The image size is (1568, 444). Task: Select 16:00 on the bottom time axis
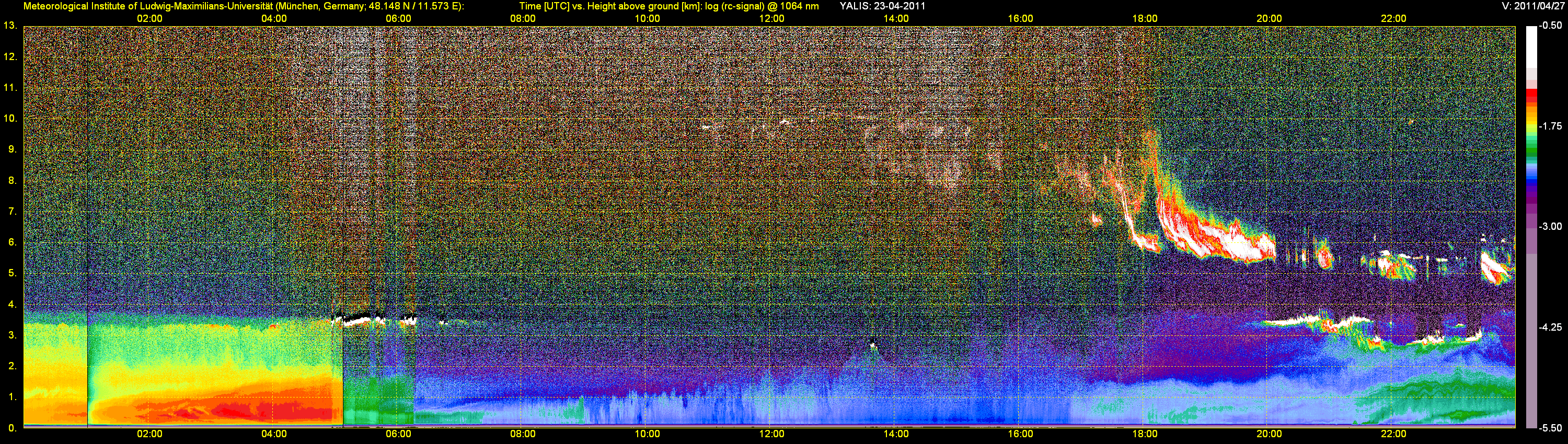1020,434
